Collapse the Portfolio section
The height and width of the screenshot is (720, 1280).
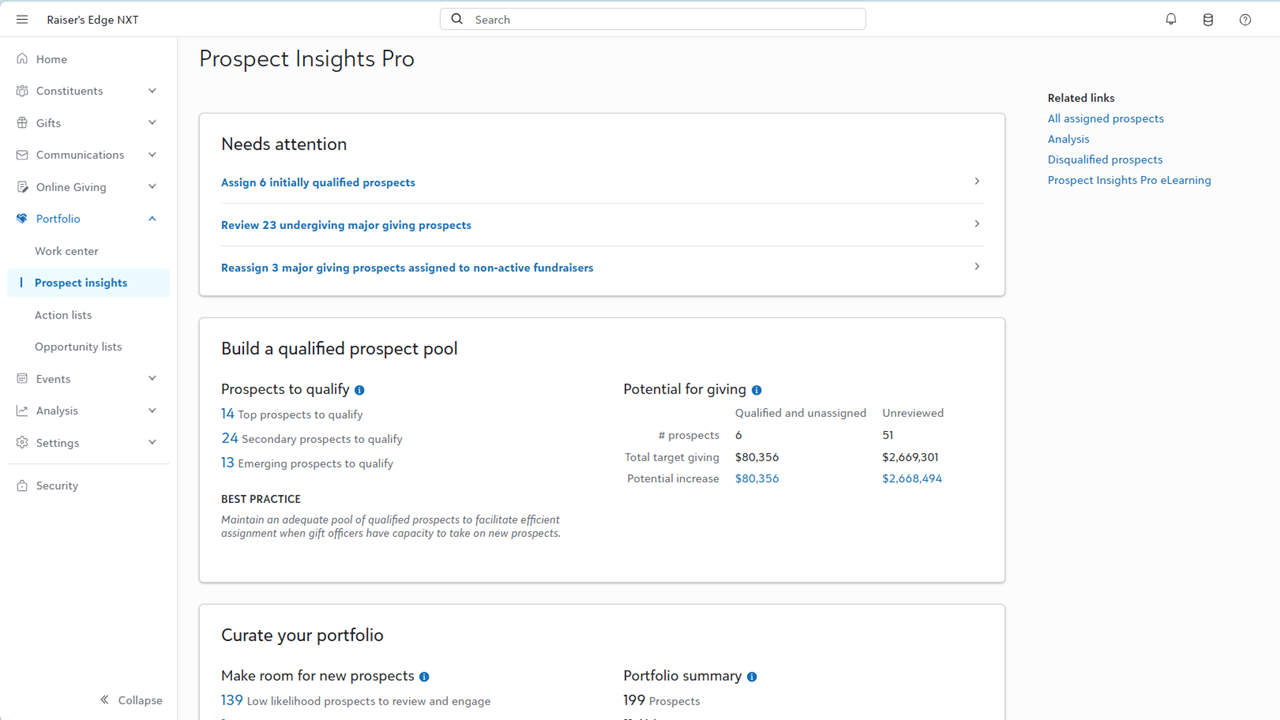(x=152, y=219)
